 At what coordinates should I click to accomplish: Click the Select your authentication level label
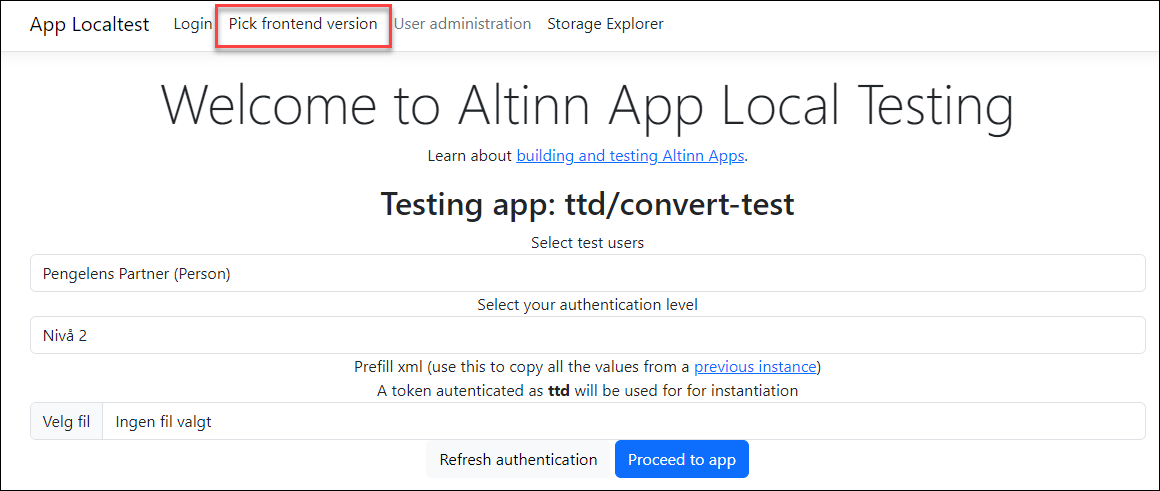click(587, 305)
